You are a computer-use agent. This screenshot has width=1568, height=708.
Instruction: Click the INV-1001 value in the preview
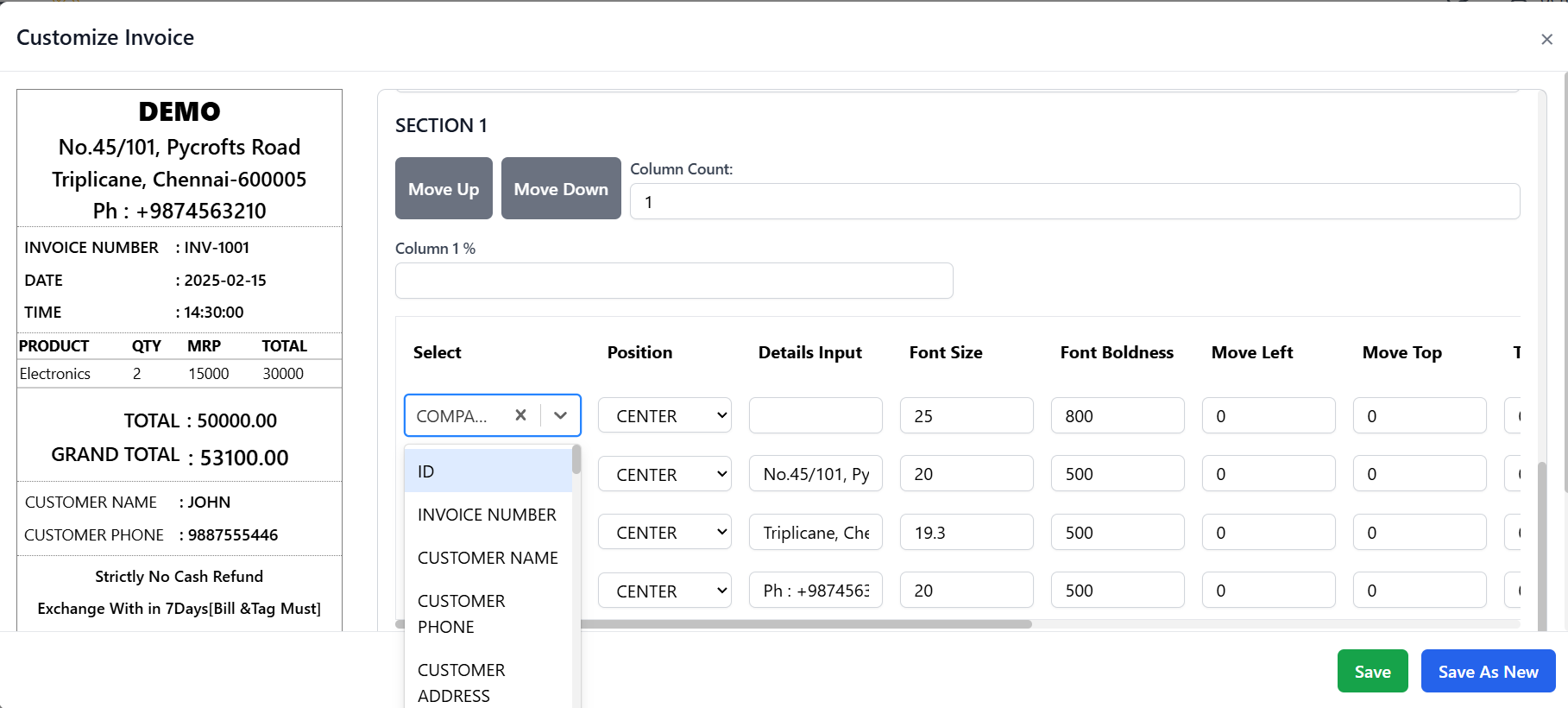217,248
